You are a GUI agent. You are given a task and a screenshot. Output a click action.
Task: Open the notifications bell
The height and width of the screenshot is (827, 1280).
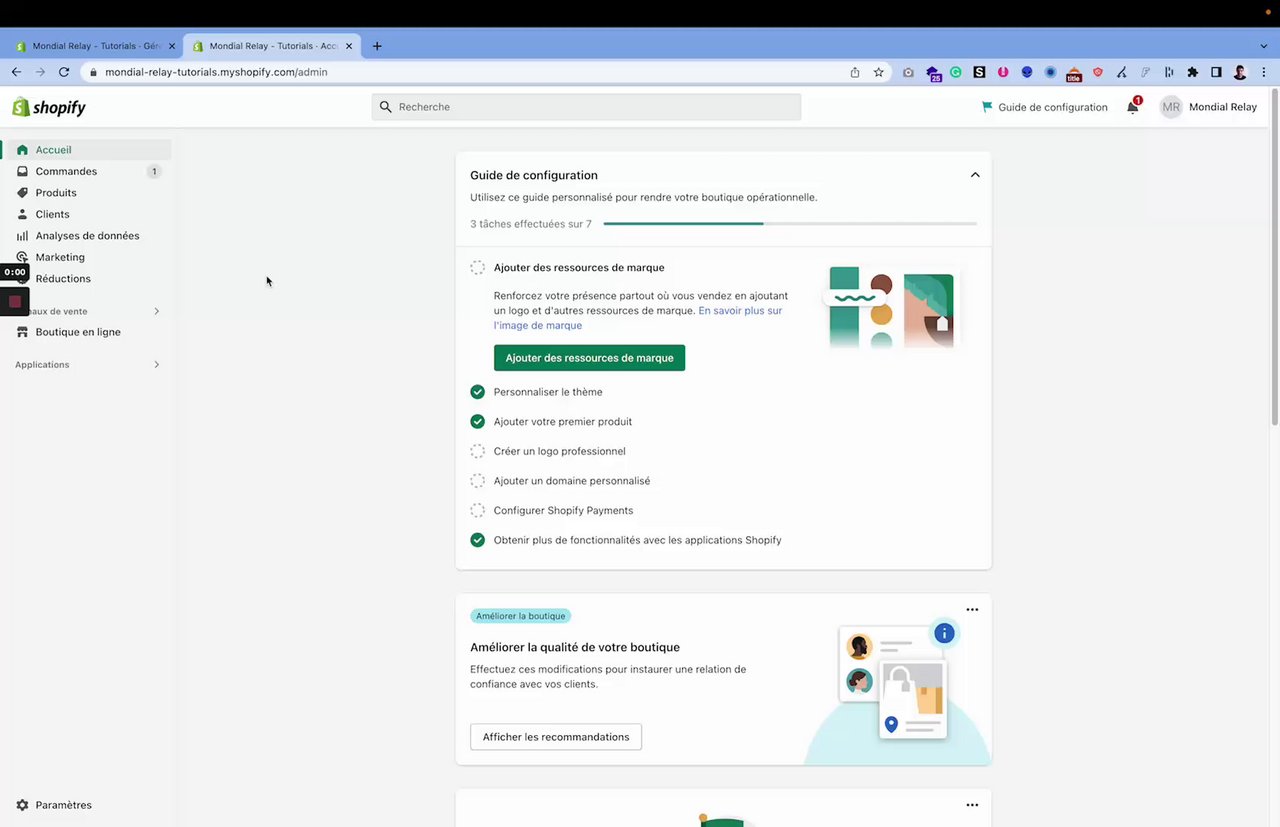[1133, 107]
